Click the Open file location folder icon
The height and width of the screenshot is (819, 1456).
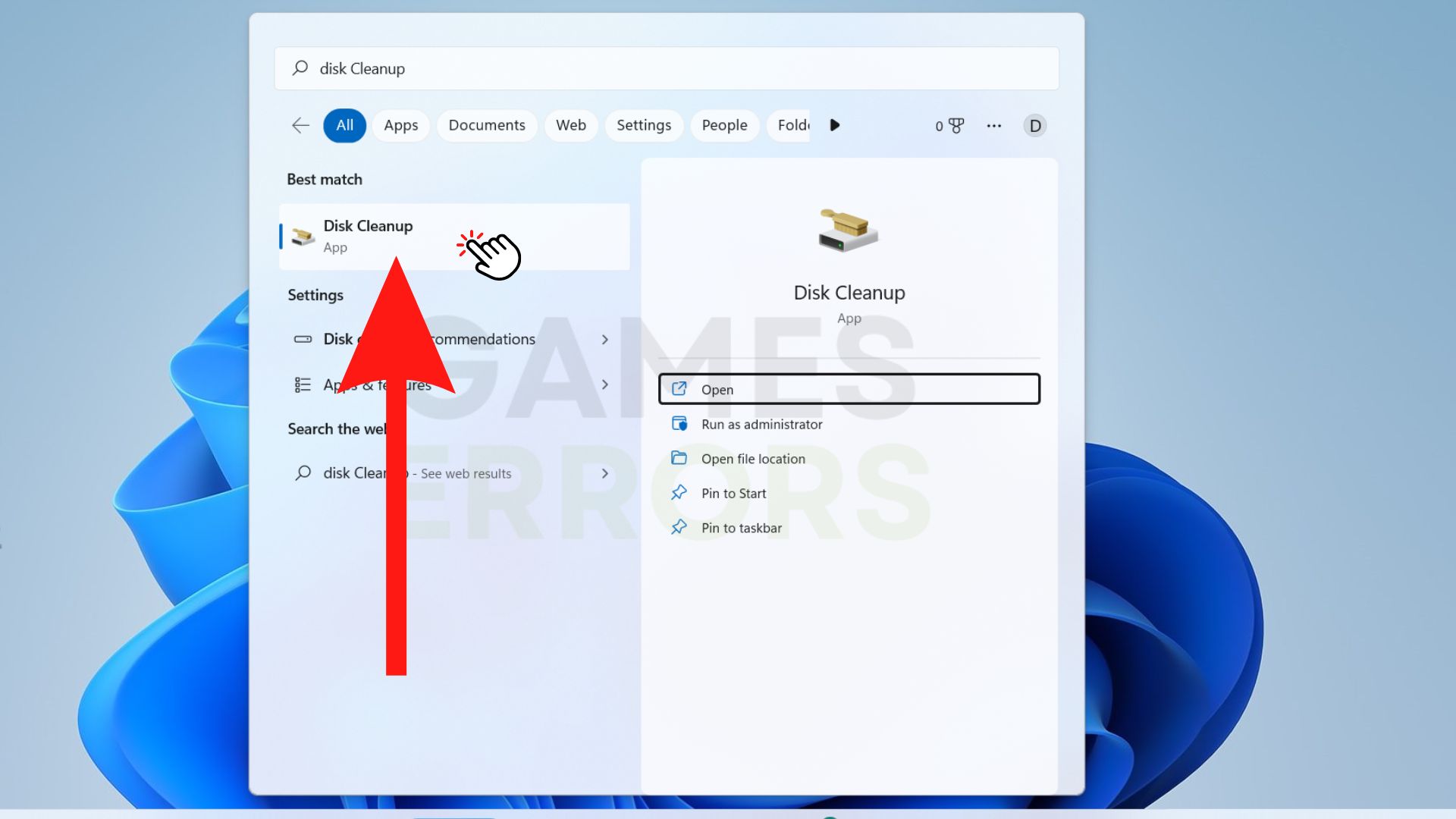679,458
